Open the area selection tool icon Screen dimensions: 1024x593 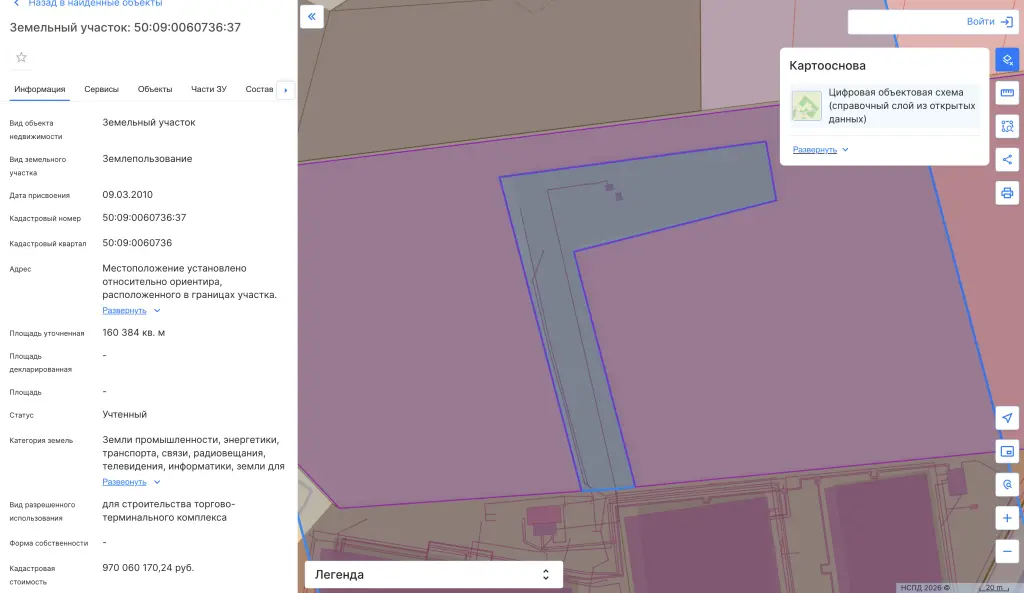(1007, 126)
